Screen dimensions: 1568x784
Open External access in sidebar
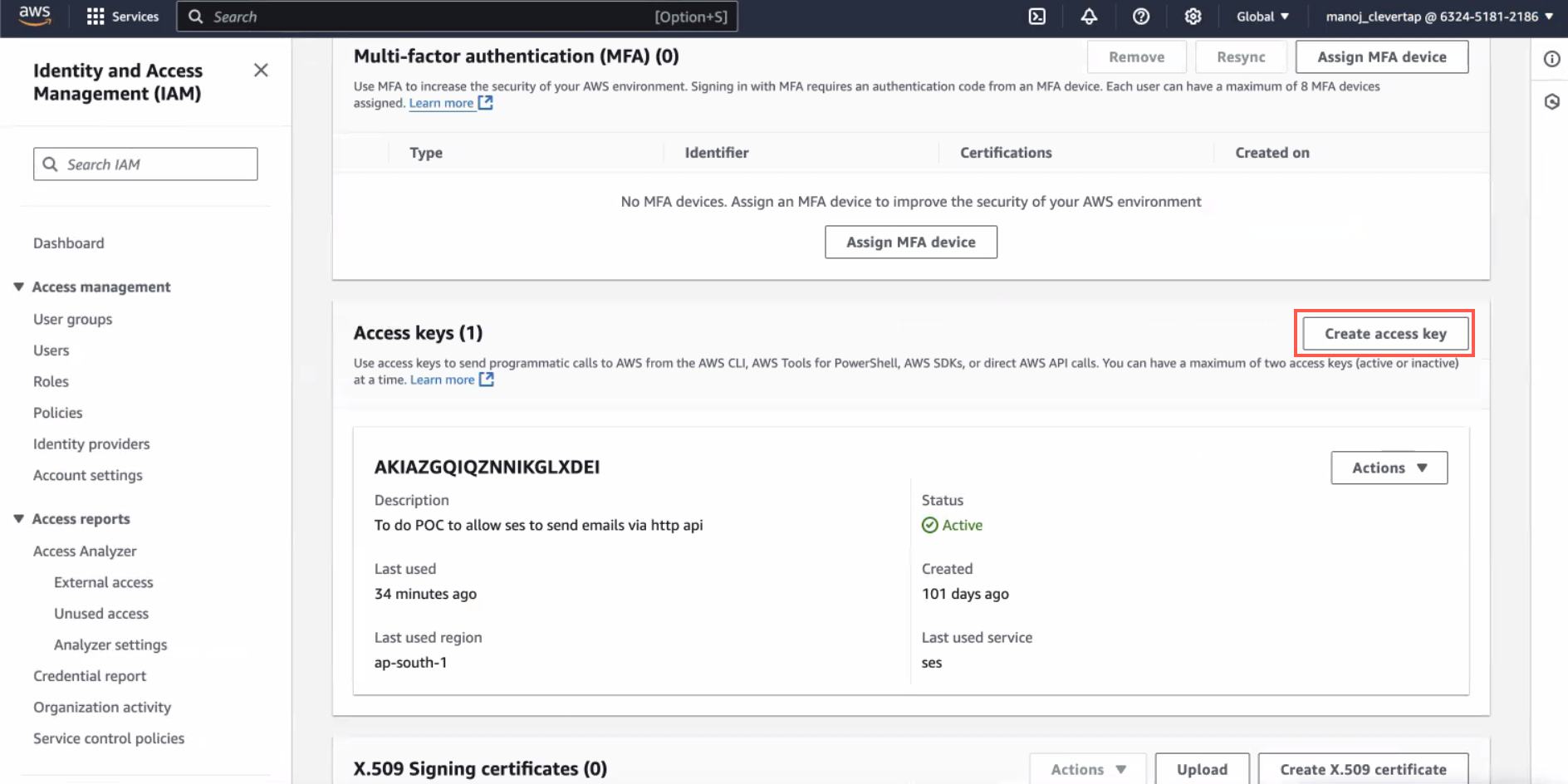104,582
